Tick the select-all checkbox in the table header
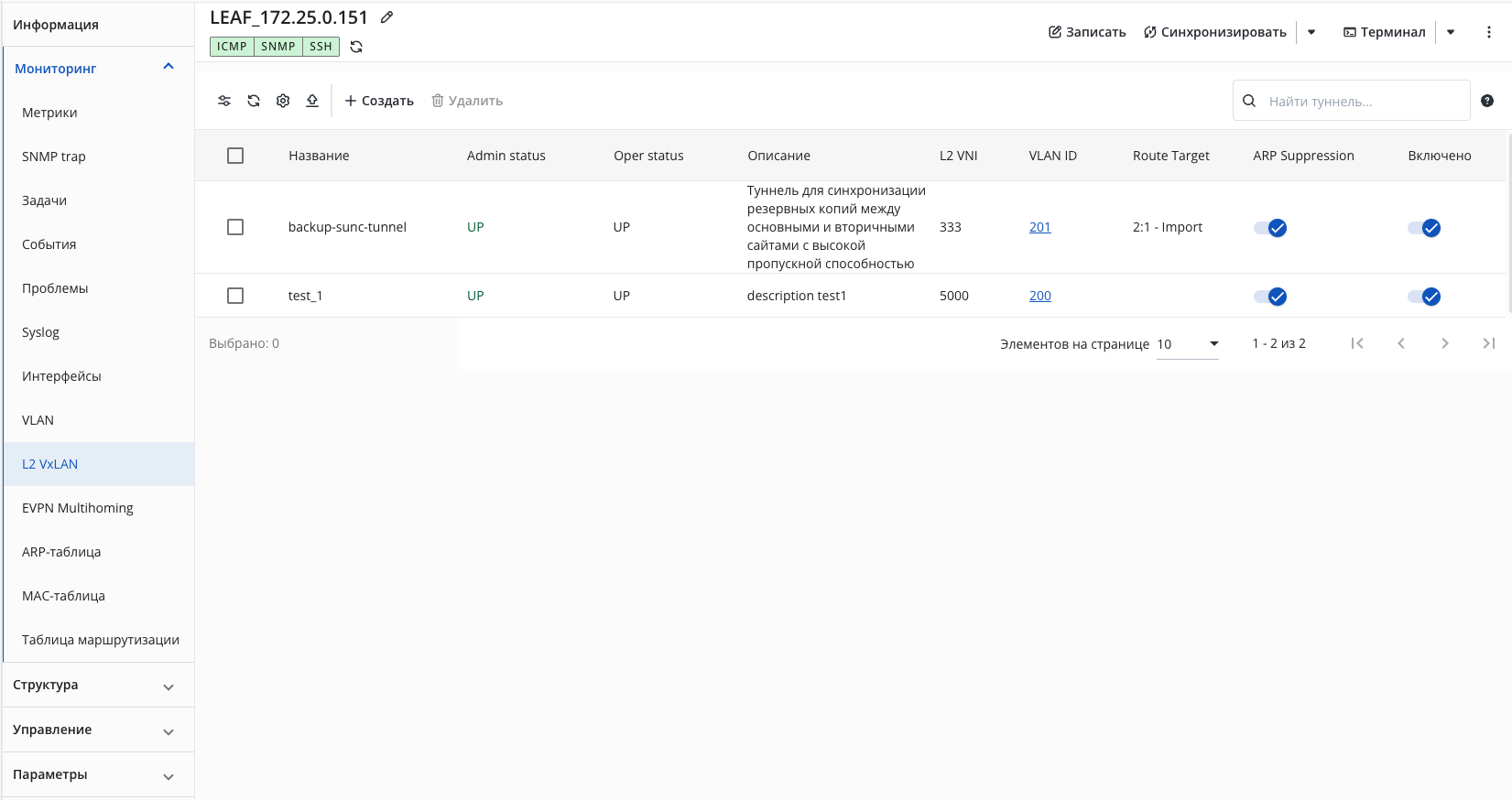Screen dimensions: 1512x800 pos(235,156)
